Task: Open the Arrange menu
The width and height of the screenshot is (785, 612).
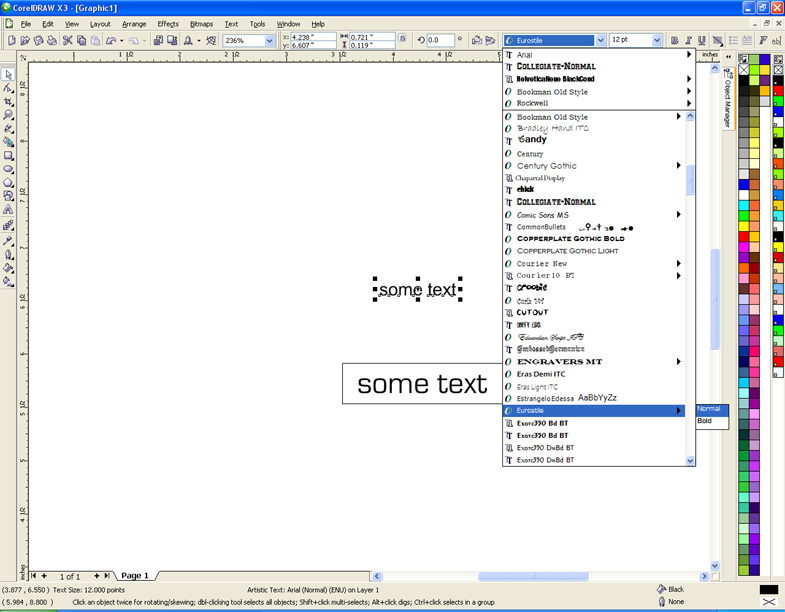Action: [134, 24]
